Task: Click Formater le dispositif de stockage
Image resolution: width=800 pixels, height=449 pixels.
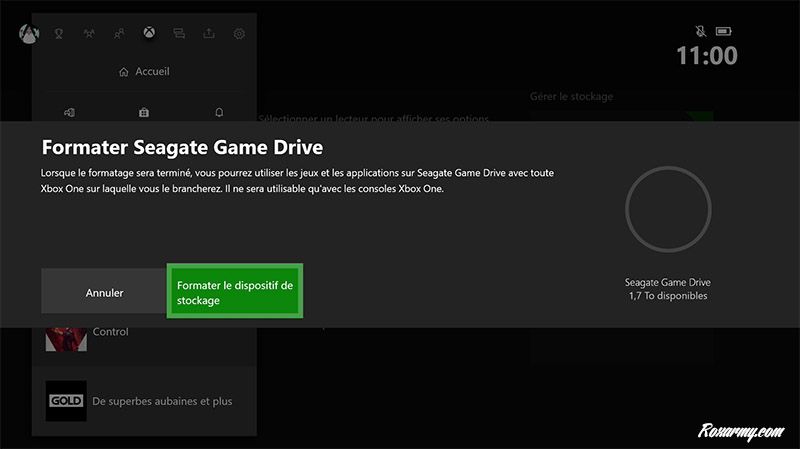Action: click(x=234, y=292)
